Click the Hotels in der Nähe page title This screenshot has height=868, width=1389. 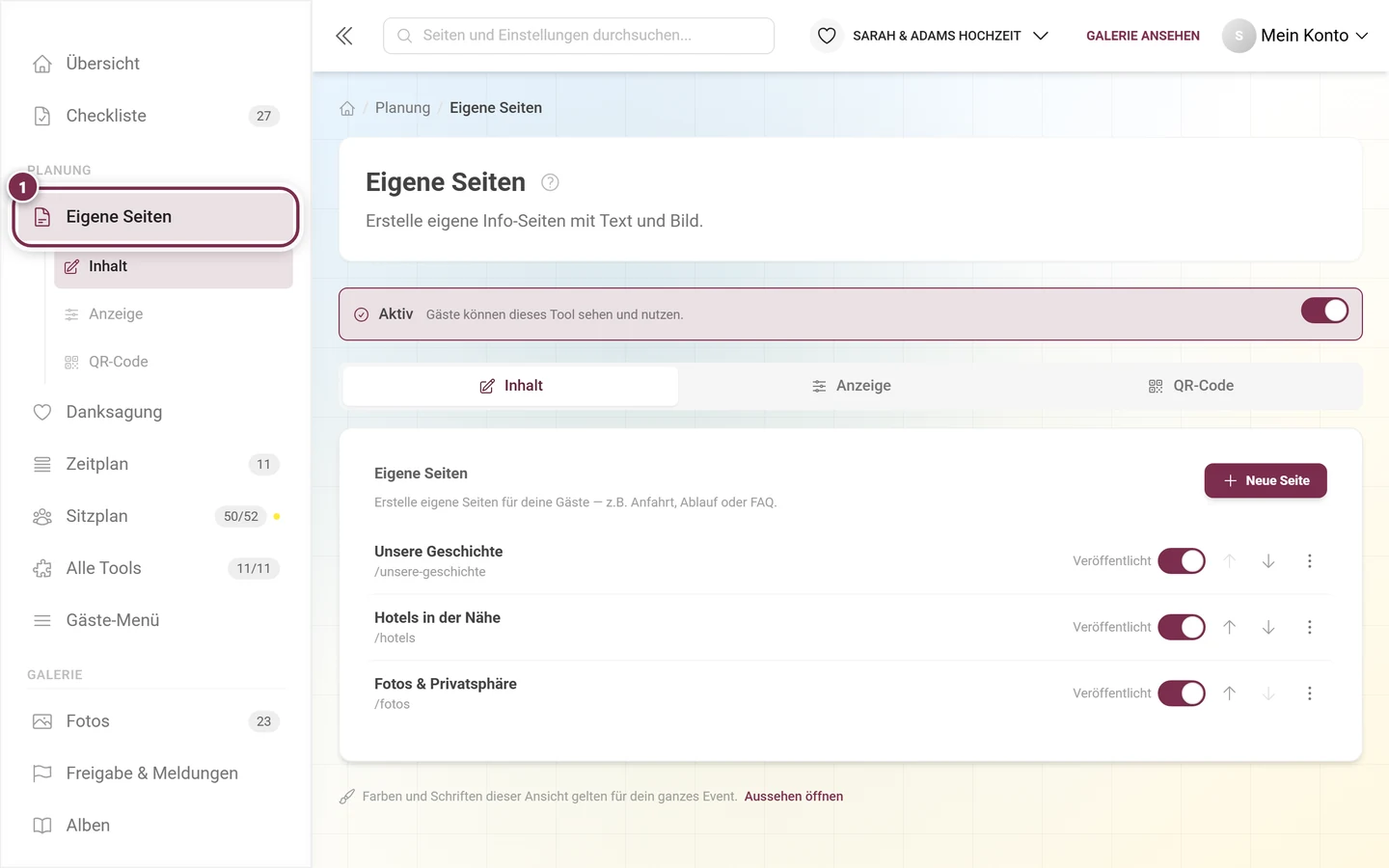437,617
